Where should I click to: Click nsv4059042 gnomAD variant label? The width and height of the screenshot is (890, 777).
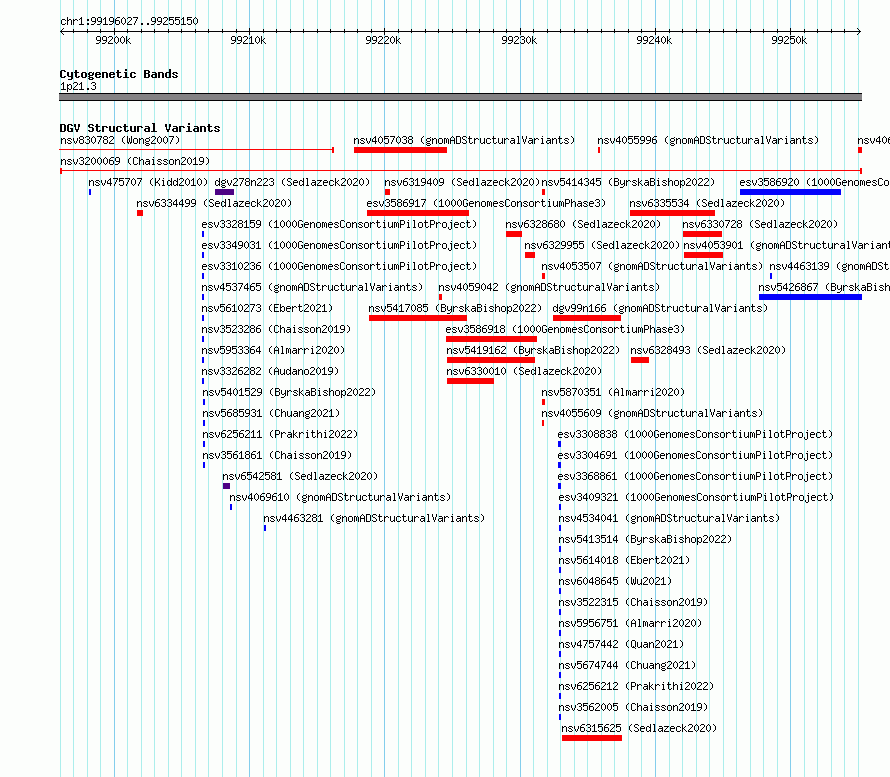pos(549,287)
